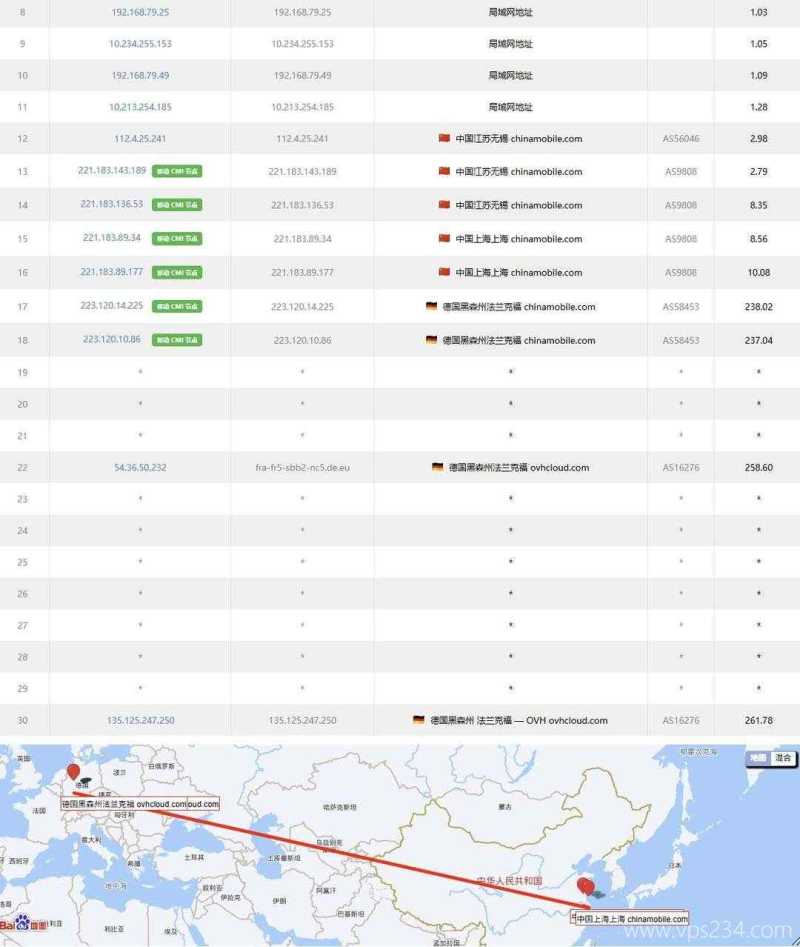Viewport: 800px width, 947px height.
Task: Click the ovhcloud.com label box on the map
Action: click(138, 804)
